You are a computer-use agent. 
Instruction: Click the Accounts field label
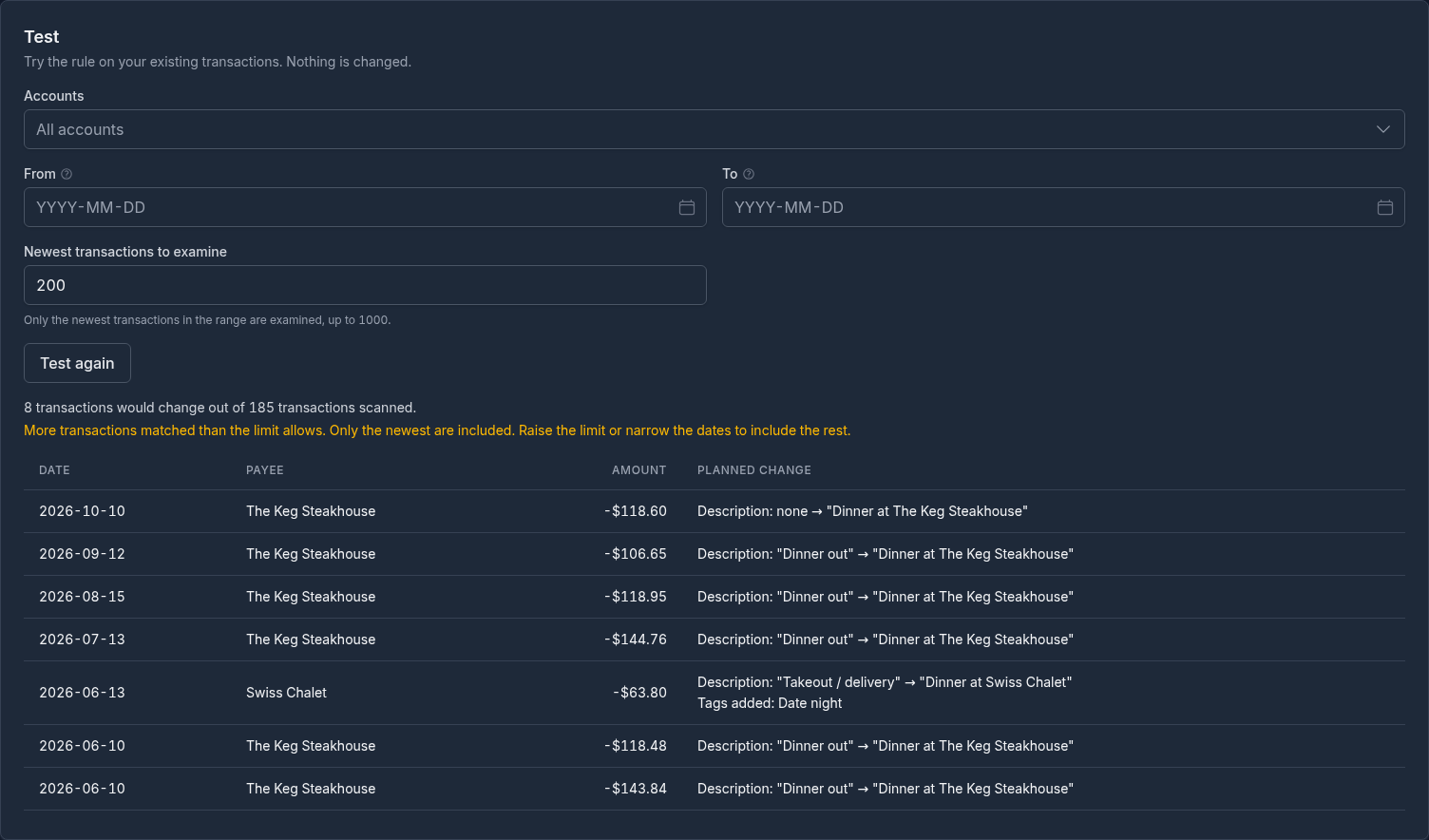(x=54, y=96)
